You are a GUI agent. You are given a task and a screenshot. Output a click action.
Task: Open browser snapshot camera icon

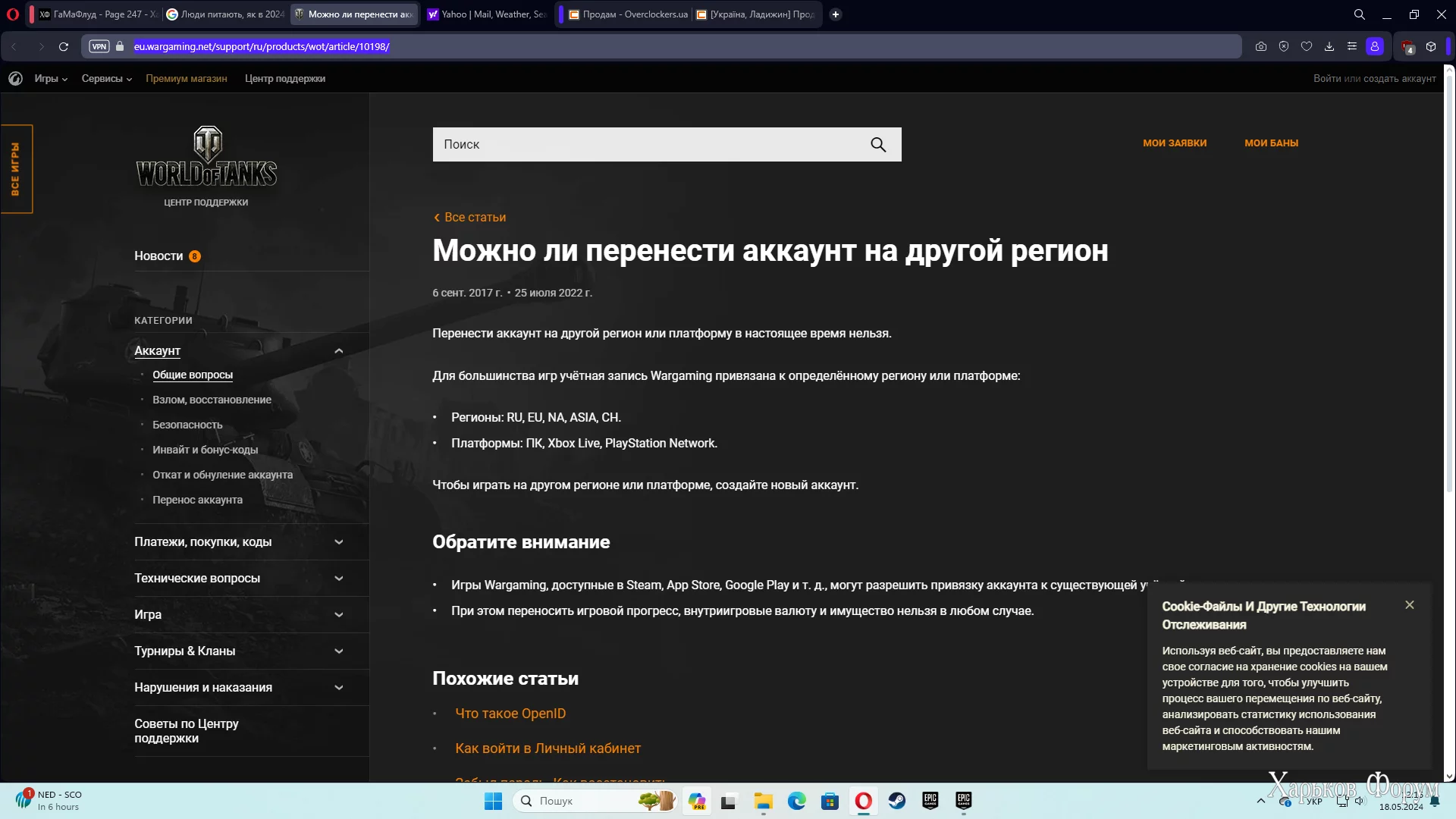(1260, 46)
